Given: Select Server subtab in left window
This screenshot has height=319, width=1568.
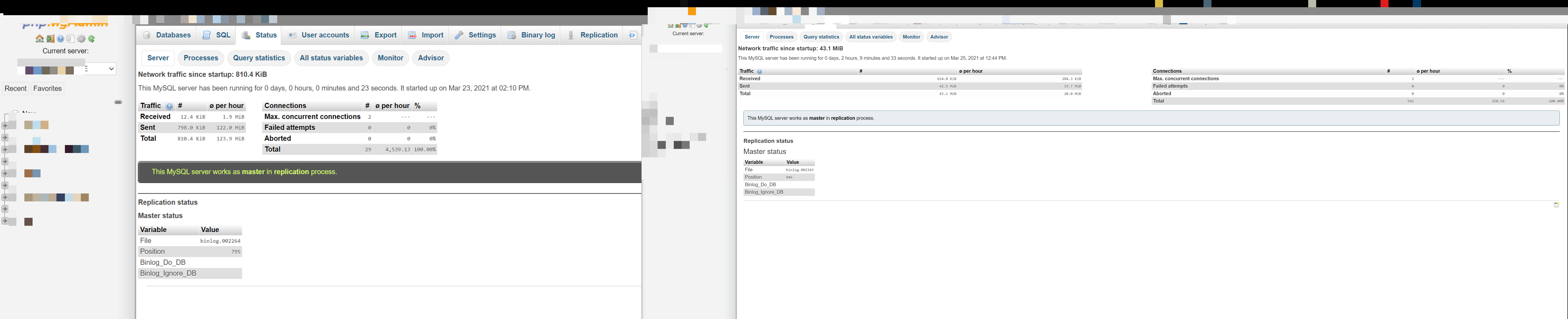Looking at the screenshot, I should coord(158,58).
